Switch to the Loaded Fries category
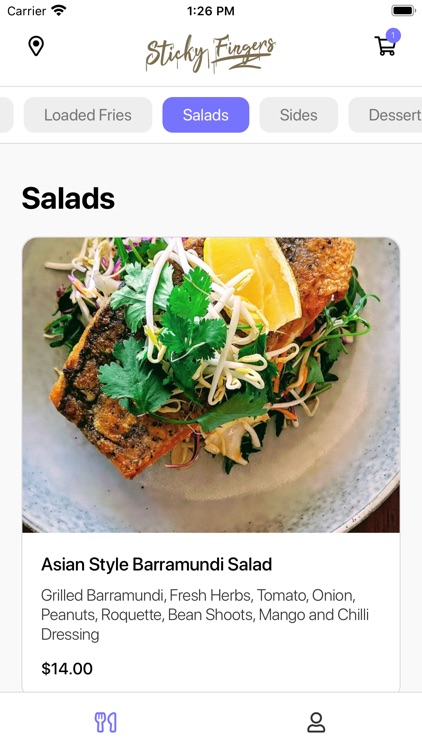The width and height of the screenshot is (422, 750). [x=88, y=115]
